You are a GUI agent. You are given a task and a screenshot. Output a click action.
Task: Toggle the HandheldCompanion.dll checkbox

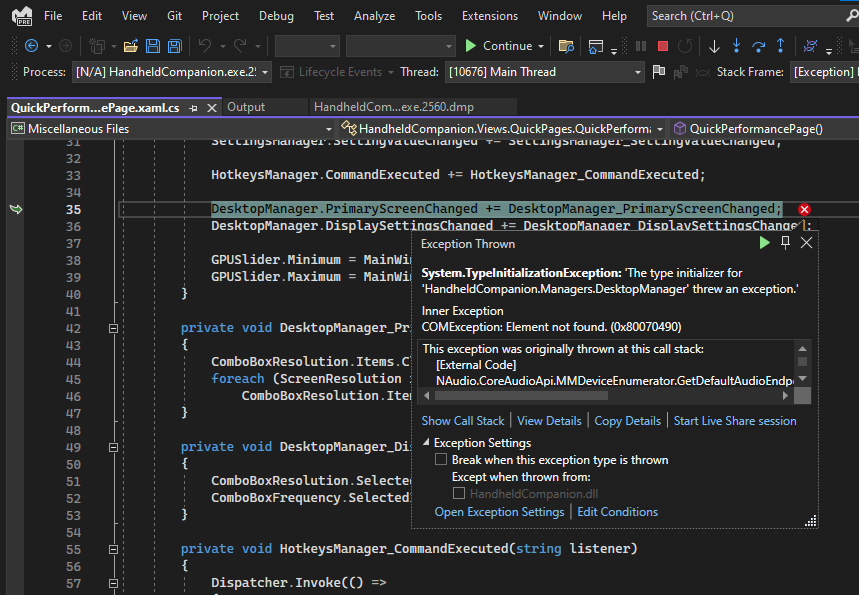(x=459, y=494)
